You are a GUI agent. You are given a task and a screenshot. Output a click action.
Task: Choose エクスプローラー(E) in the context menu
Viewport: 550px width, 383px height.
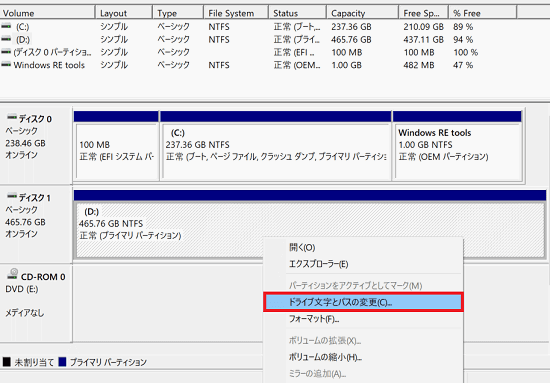click(363, 264)
